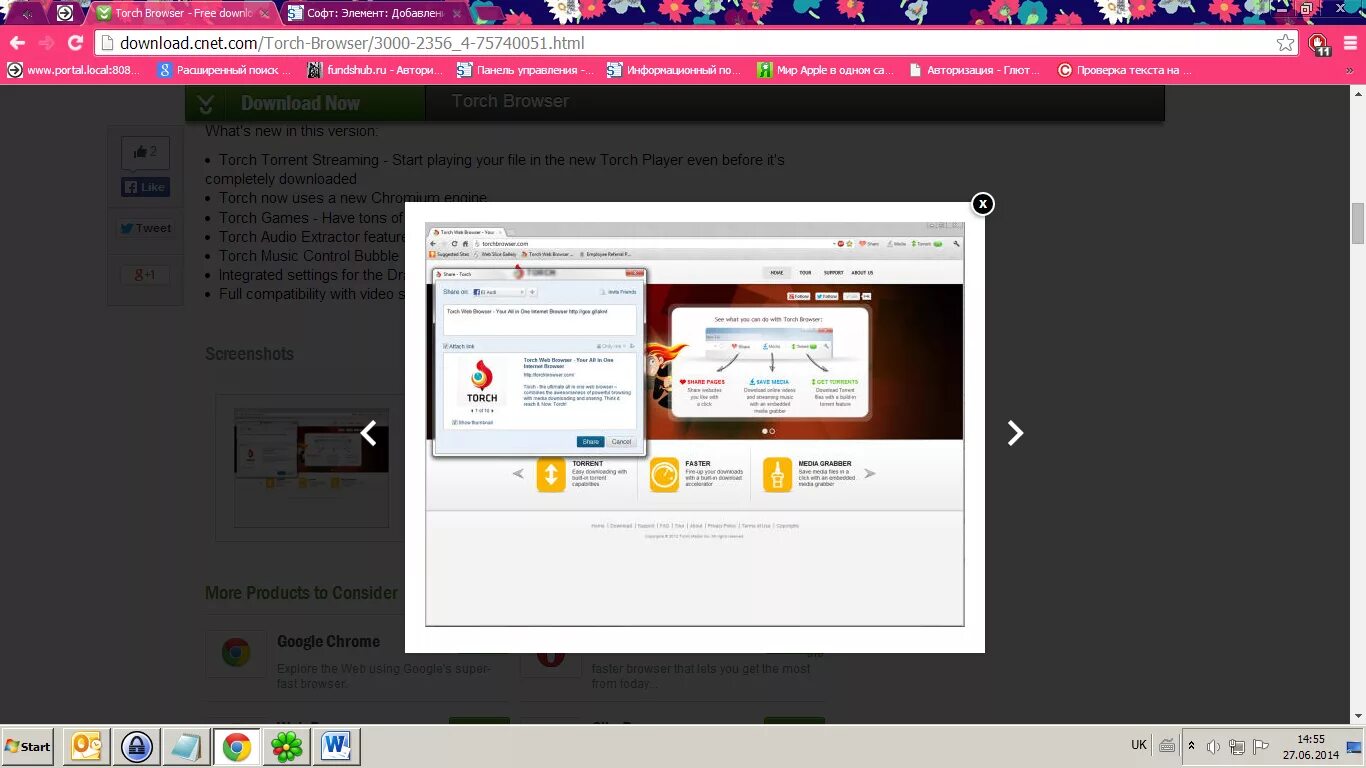Click the Chrome taskbar icon
The image size is (1366, 768).
pos(237,747)
